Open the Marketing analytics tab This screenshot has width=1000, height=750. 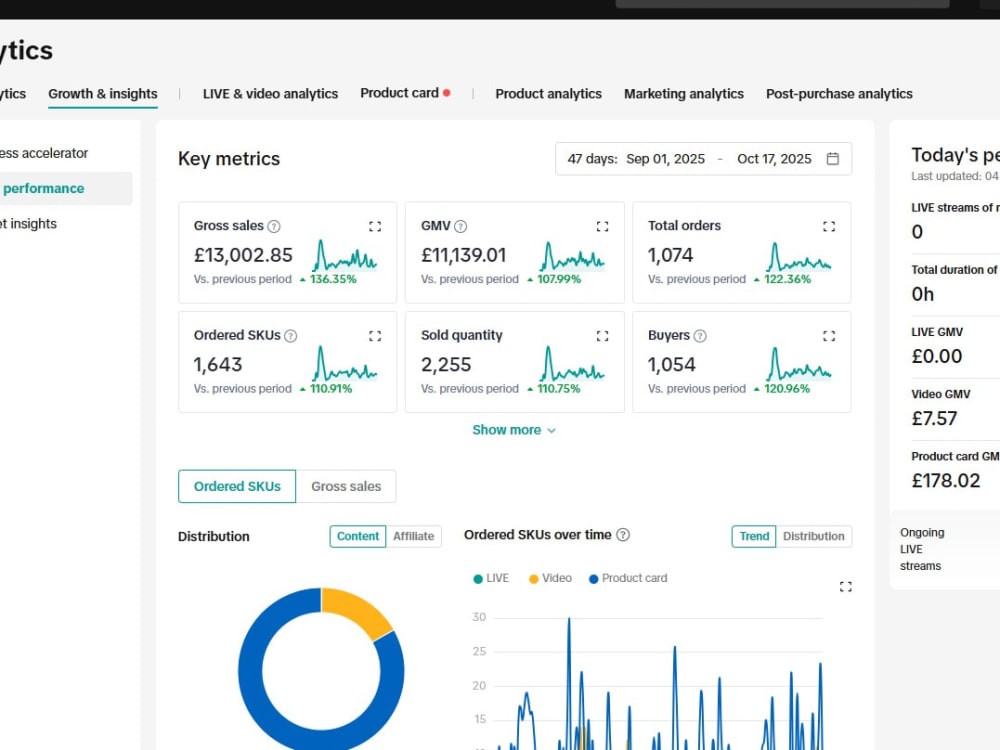pos(684,94)
